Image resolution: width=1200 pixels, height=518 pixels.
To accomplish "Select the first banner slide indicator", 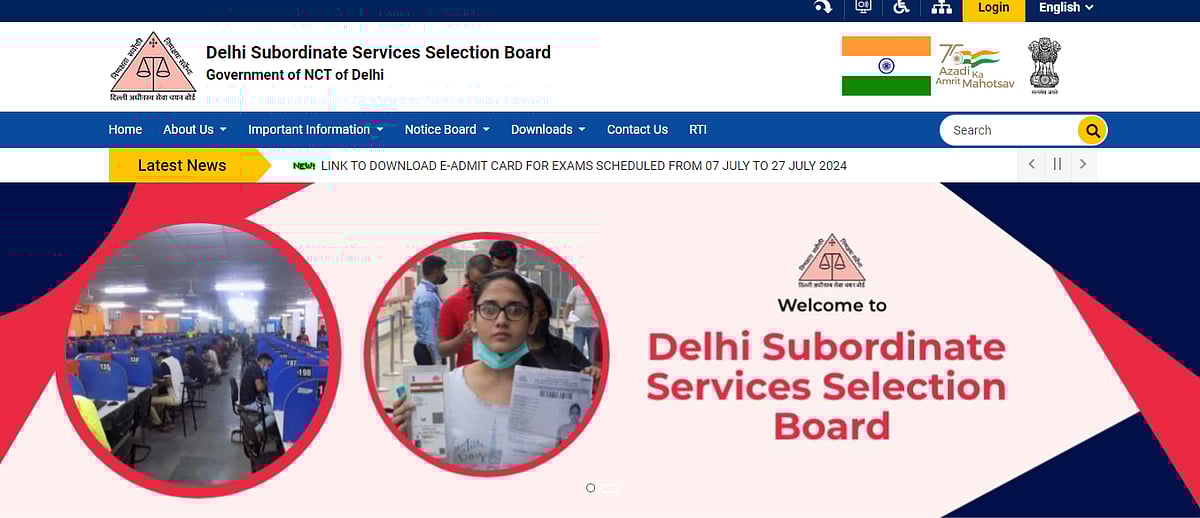I will point(590,488).
